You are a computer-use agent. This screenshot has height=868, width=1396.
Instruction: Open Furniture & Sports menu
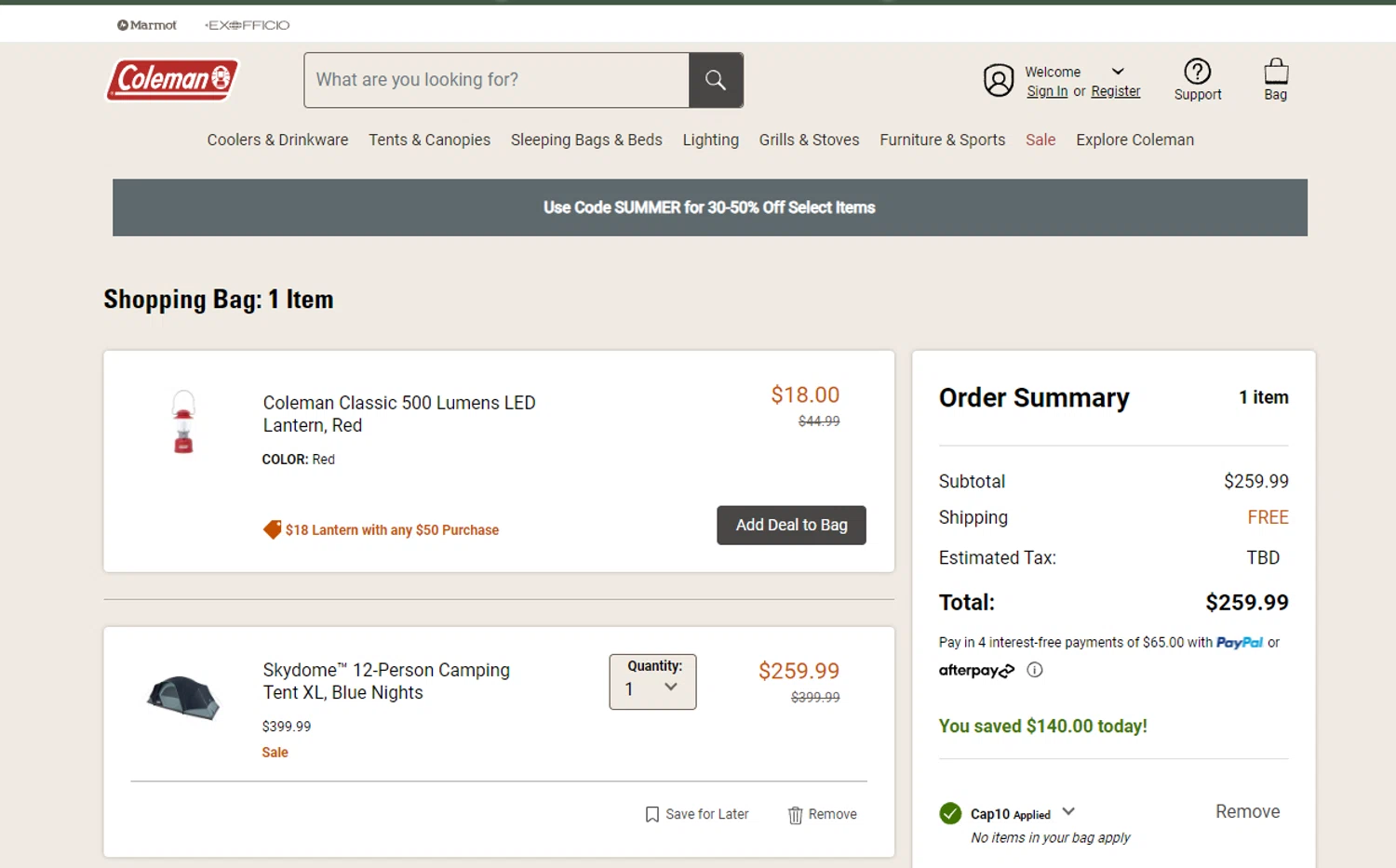coord(942,140)
